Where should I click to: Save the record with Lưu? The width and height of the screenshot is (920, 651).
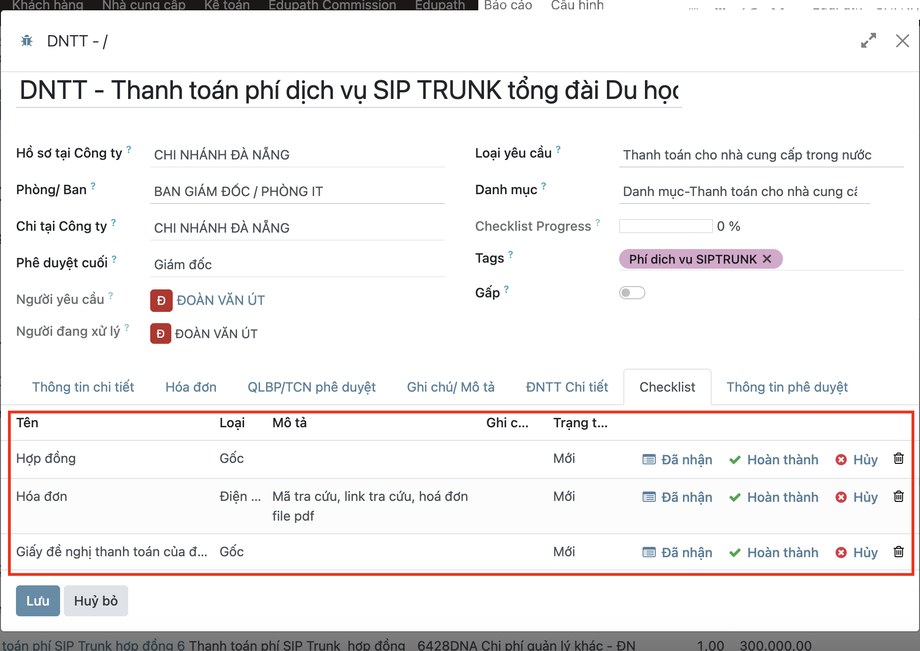(x=38, y=601)
